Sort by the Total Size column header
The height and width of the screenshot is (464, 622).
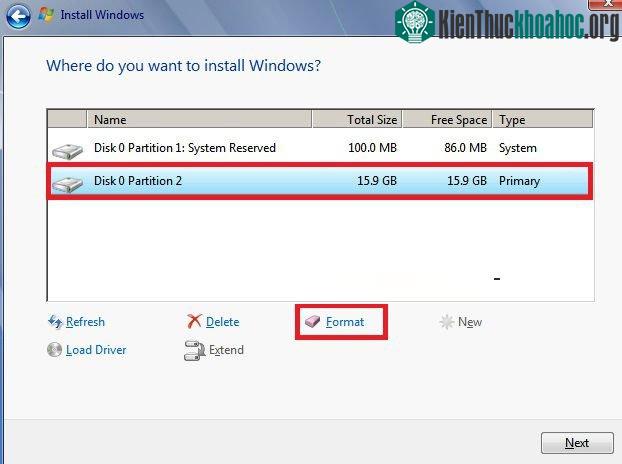pos(357,119)
